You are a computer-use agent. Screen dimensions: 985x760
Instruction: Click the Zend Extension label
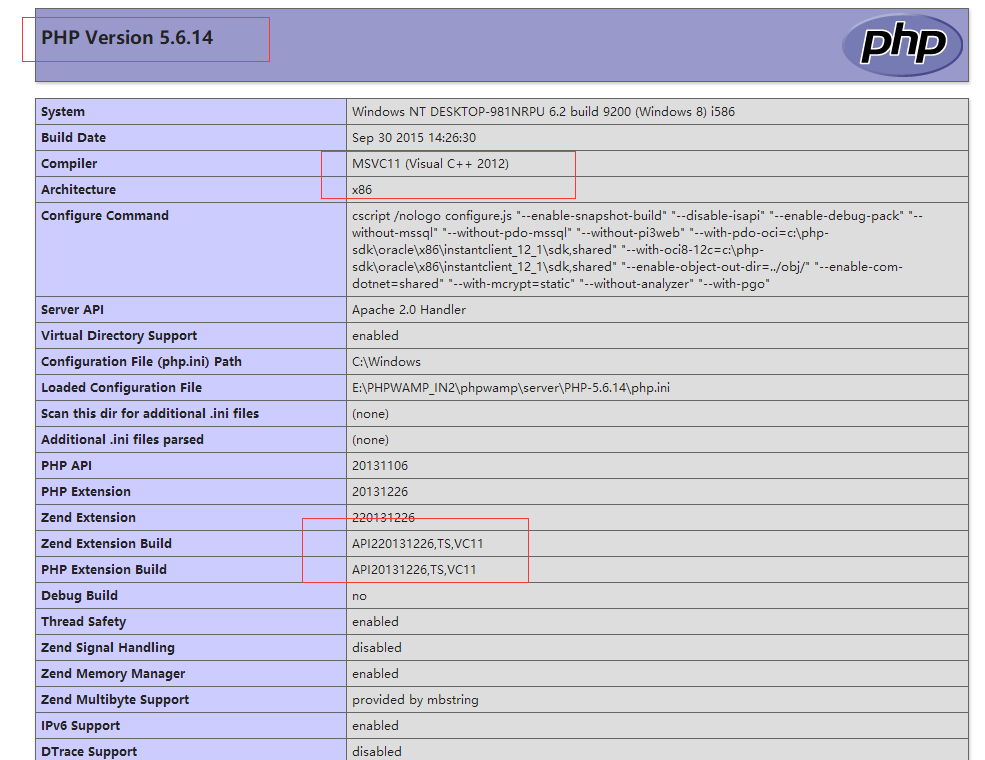point(89,518)
